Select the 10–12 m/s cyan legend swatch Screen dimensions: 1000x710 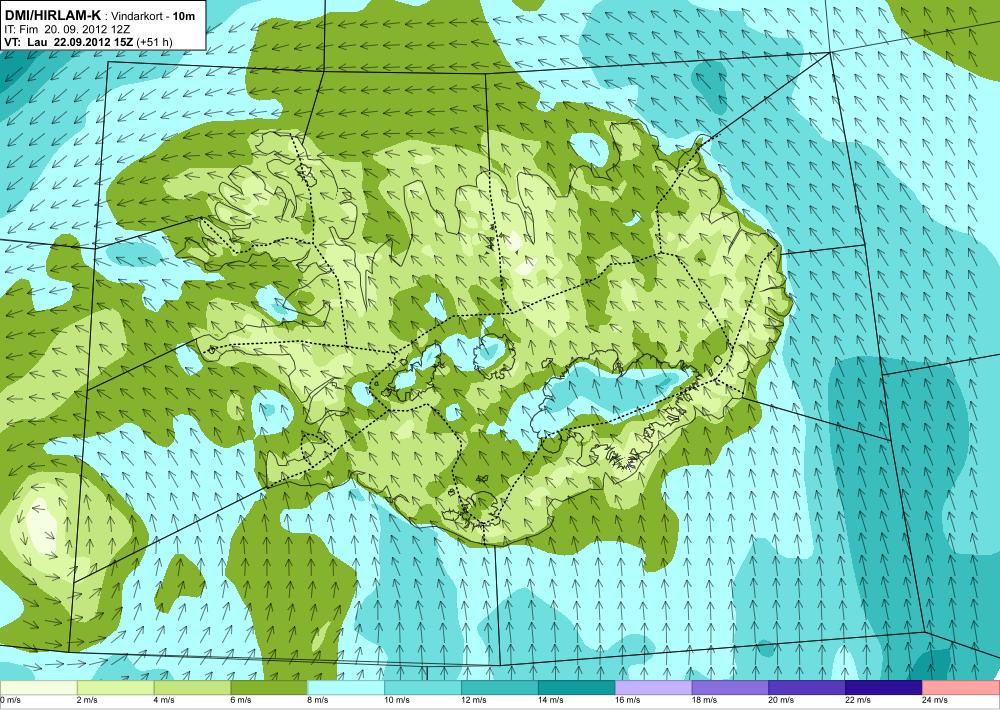click(423, 688)
